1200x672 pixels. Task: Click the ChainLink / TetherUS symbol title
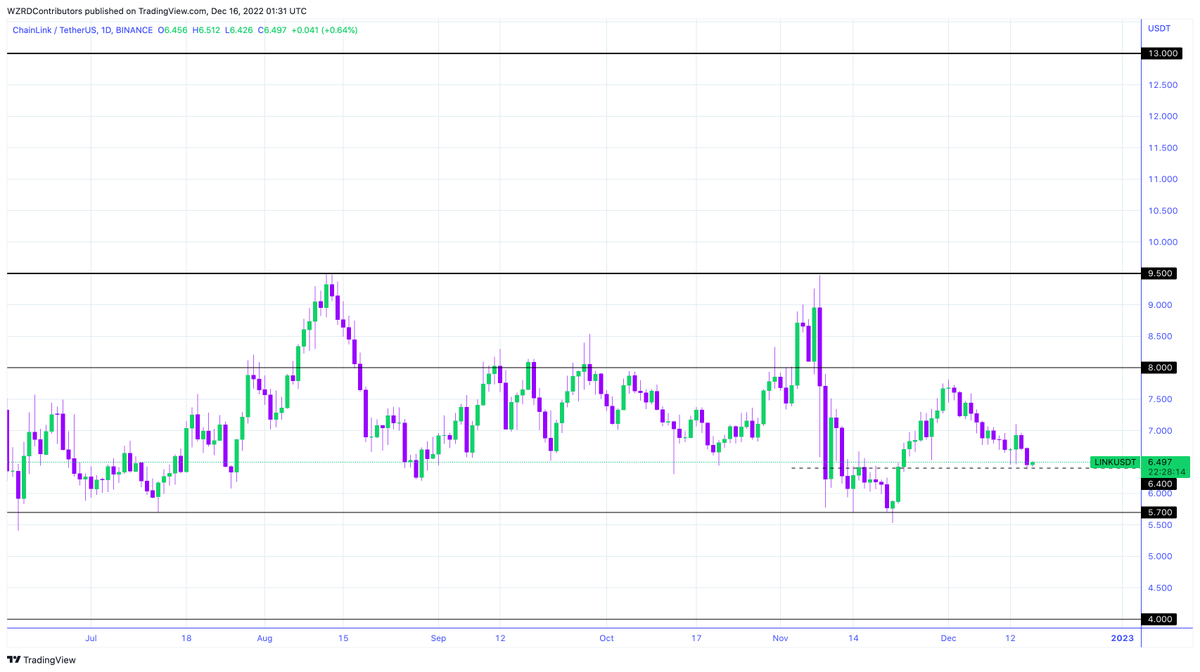coord(82,30)
